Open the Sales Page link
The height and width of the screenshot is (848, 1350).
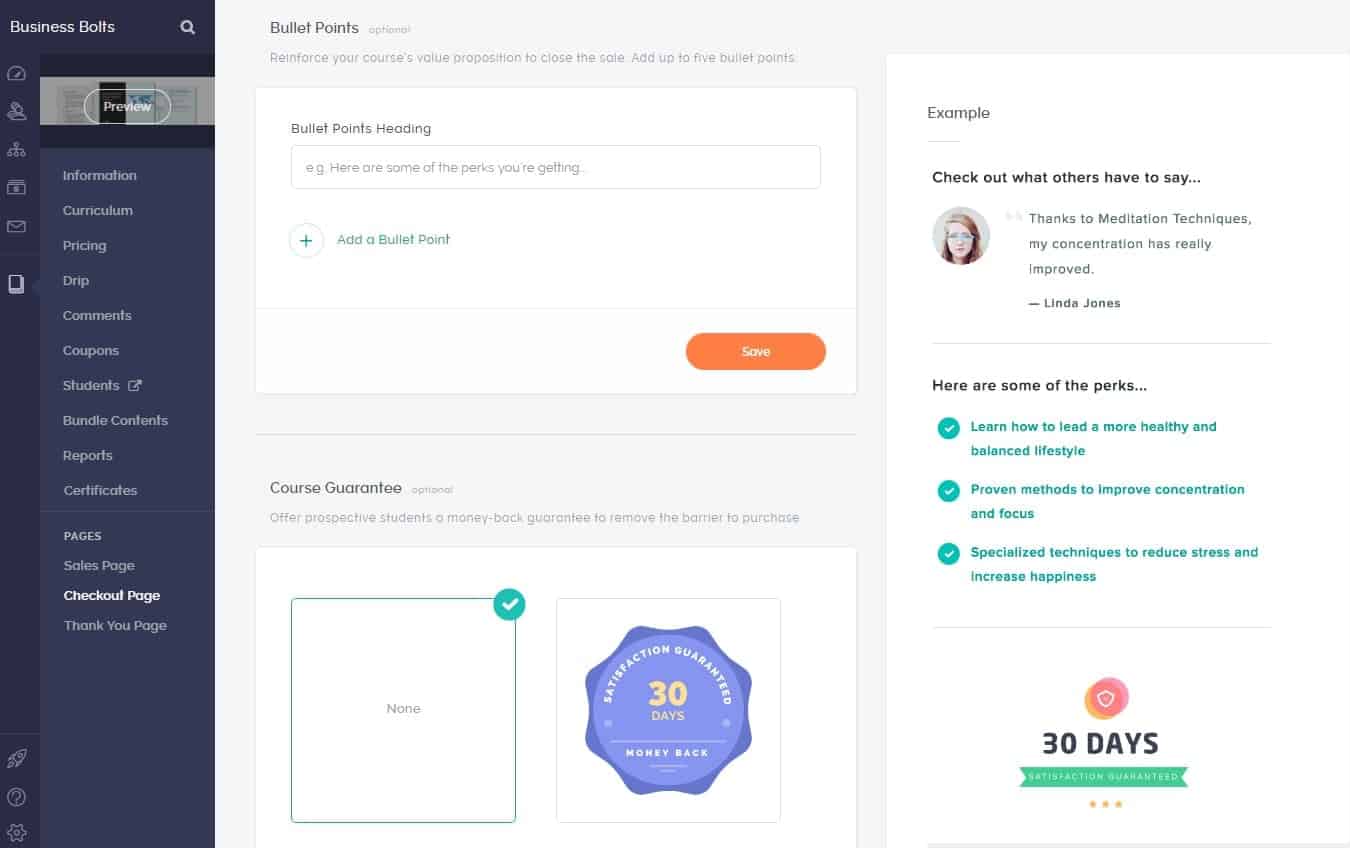coord(99,566)
